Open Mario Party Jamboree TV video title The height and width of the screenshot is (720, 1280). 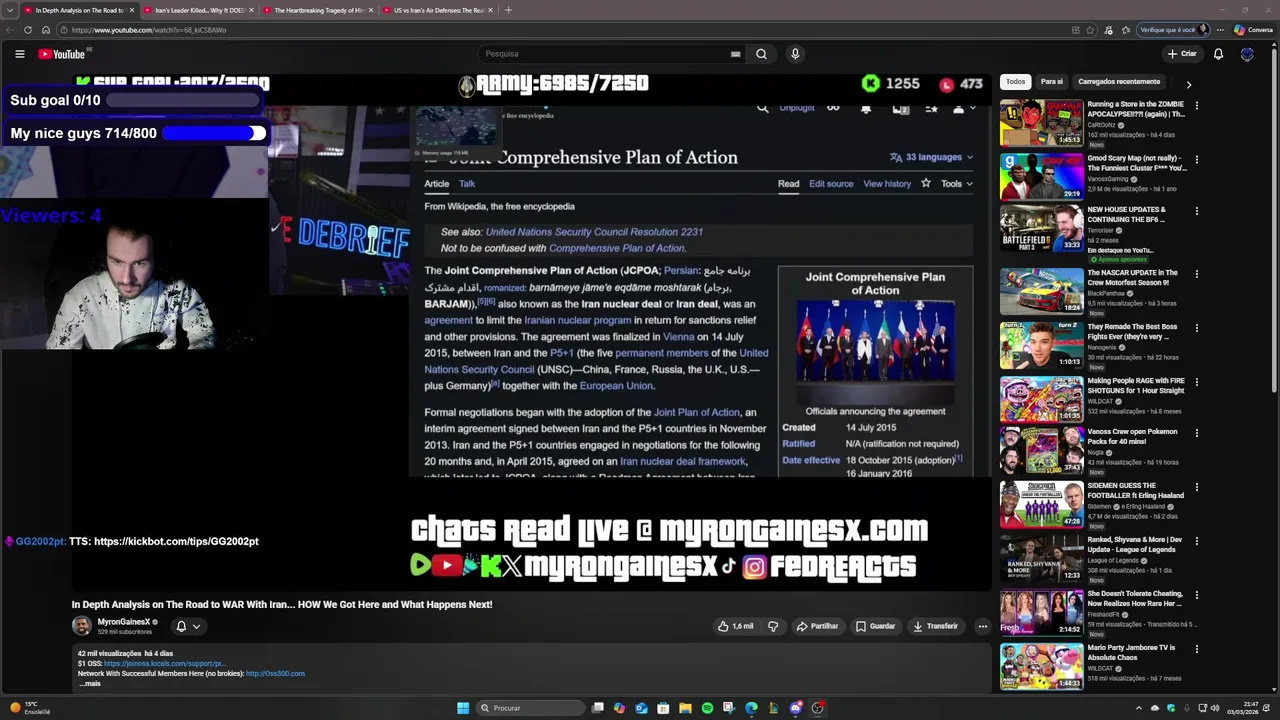pyautogui.click(x=1131, y=652)
